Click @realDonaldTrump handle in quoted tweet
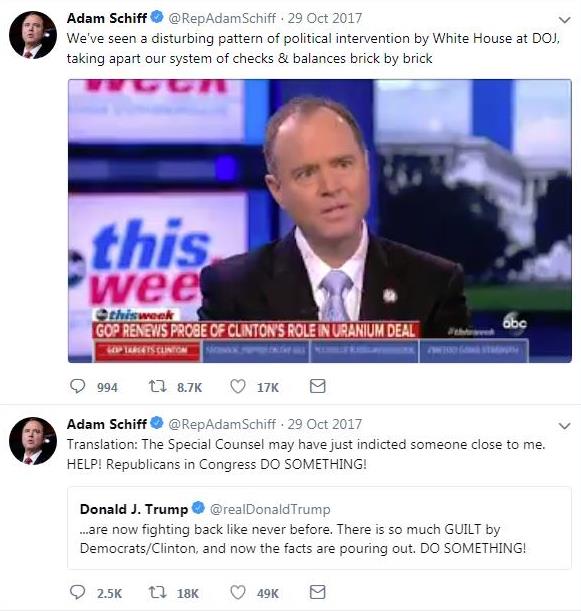Screen dimensions: 581x611 pos(270,509)
